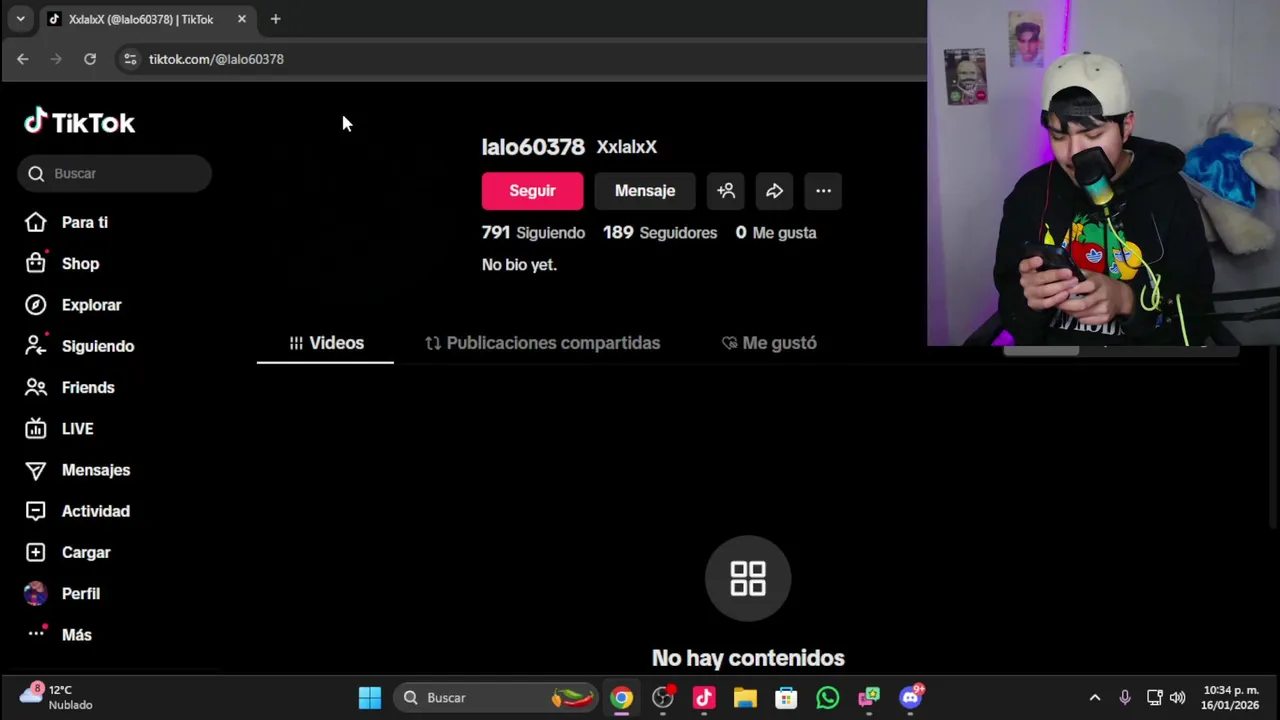Open Microsoft Store from the taskbar
The image size is (1280, 720).
coord(786,698)
